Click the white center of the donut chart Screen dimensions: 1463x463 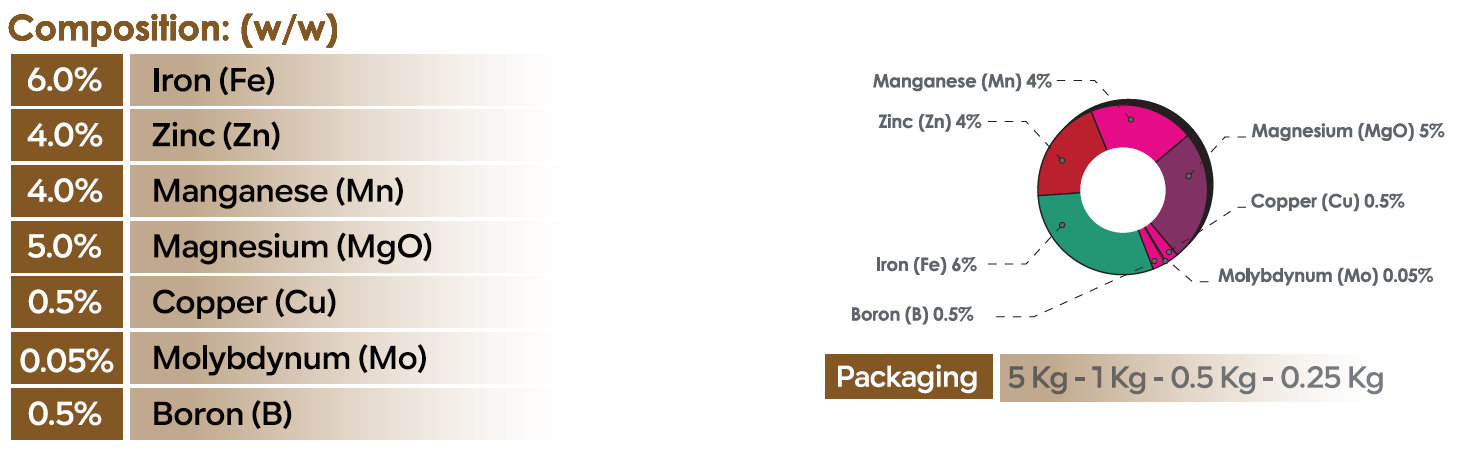click(1118, 188)
